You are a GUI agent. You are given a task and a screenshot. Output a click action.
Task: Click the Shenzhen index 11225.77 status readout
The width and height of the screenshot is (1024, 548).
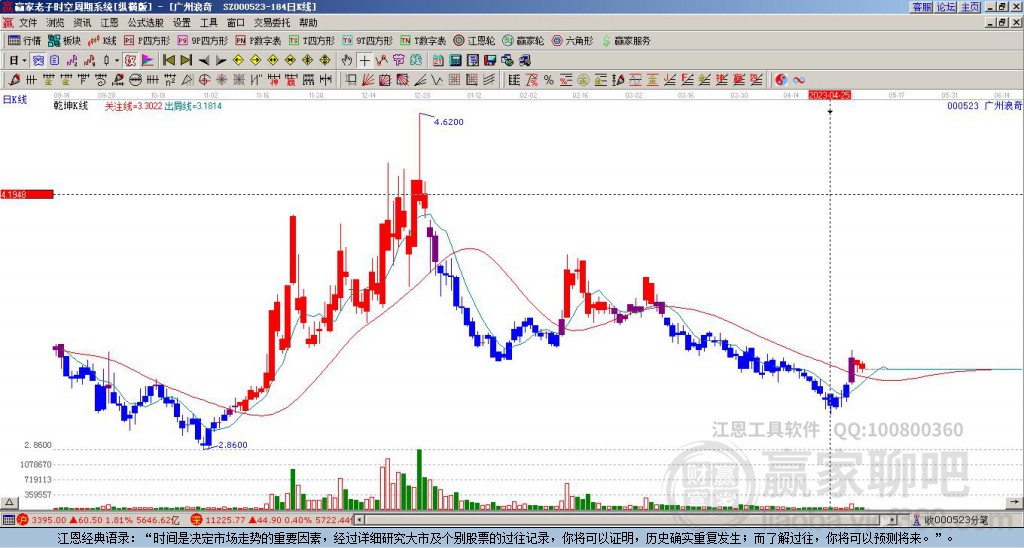[273, 520]
